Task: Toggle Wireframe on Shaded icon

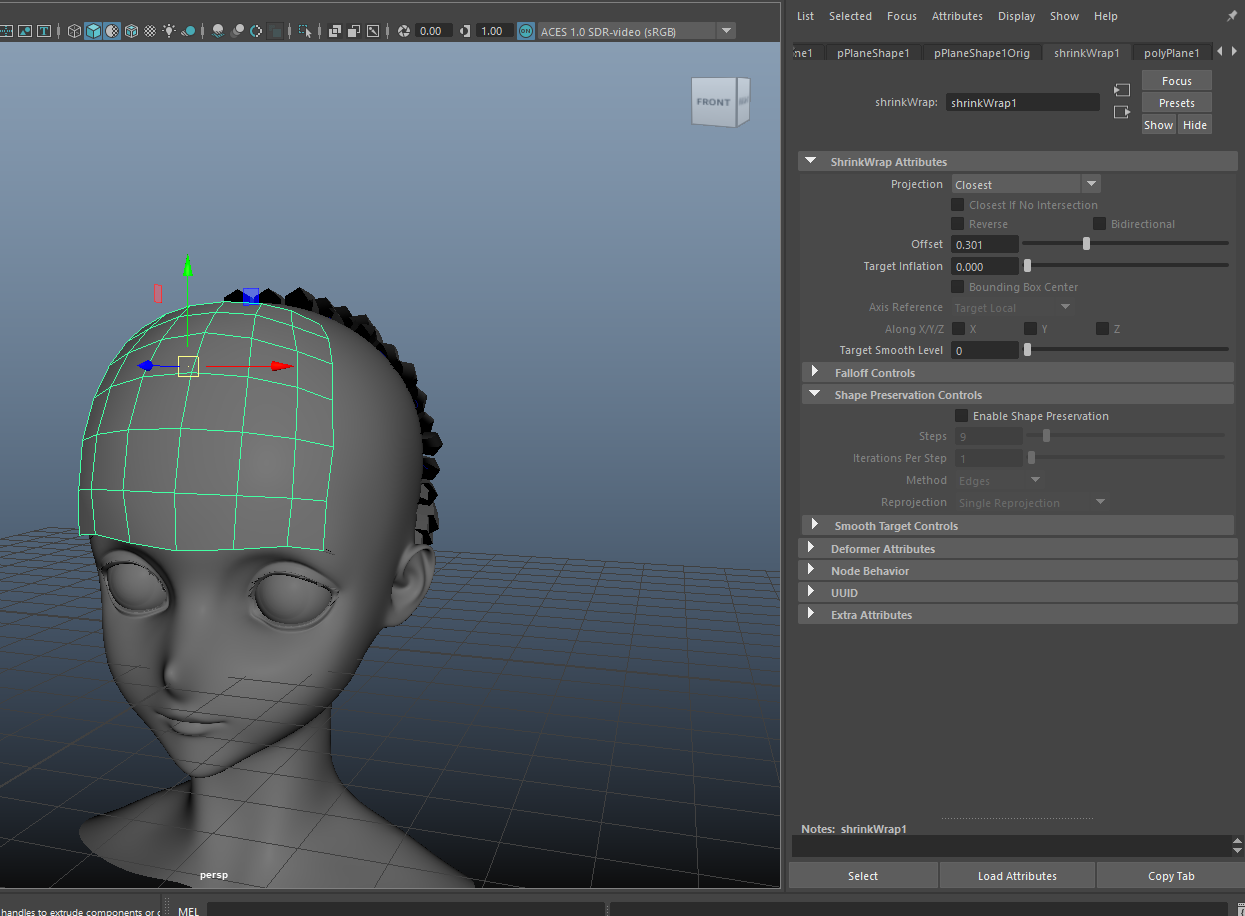Action: (131, 31)
